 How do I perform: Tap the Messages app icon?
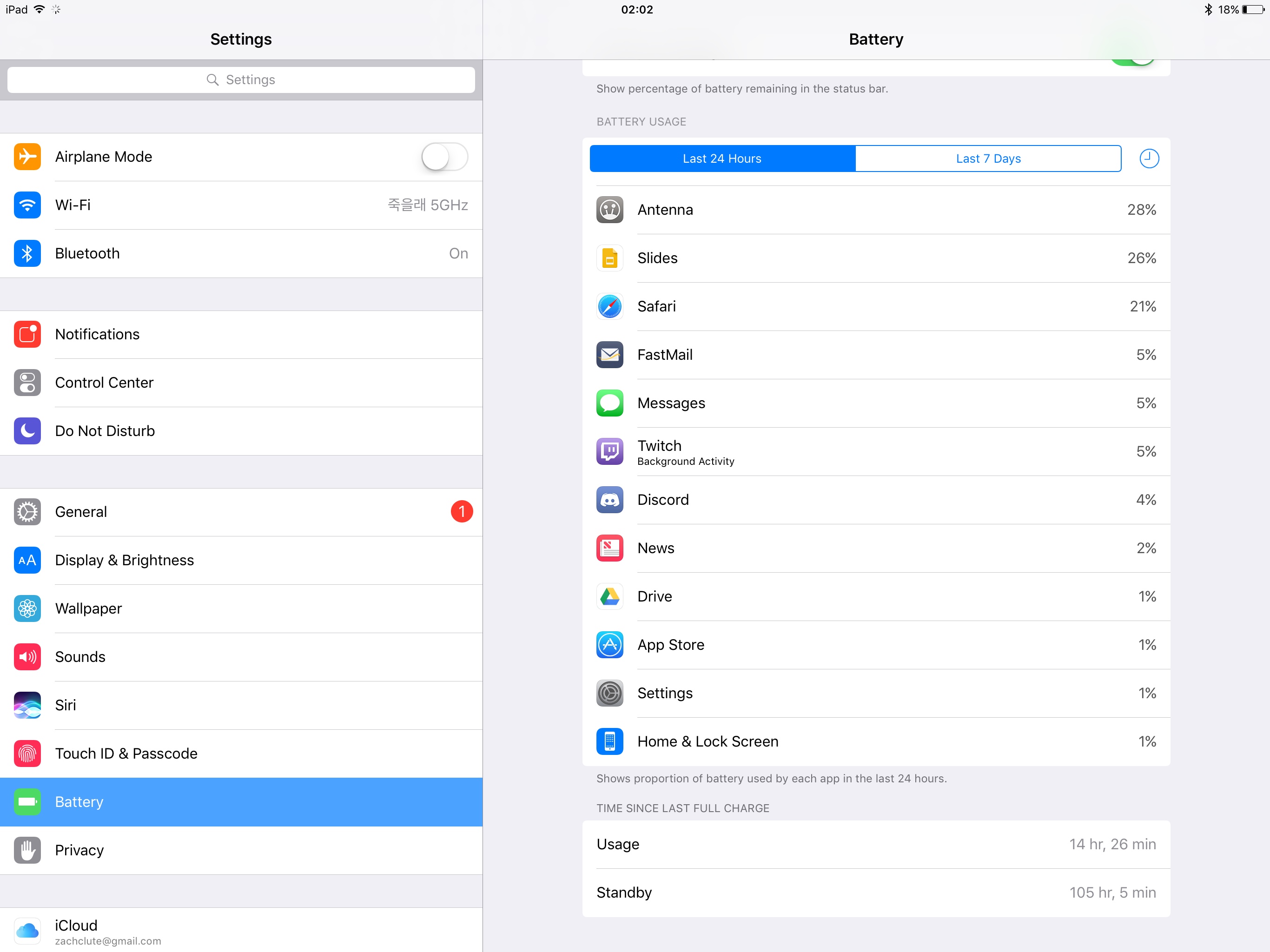610,403
